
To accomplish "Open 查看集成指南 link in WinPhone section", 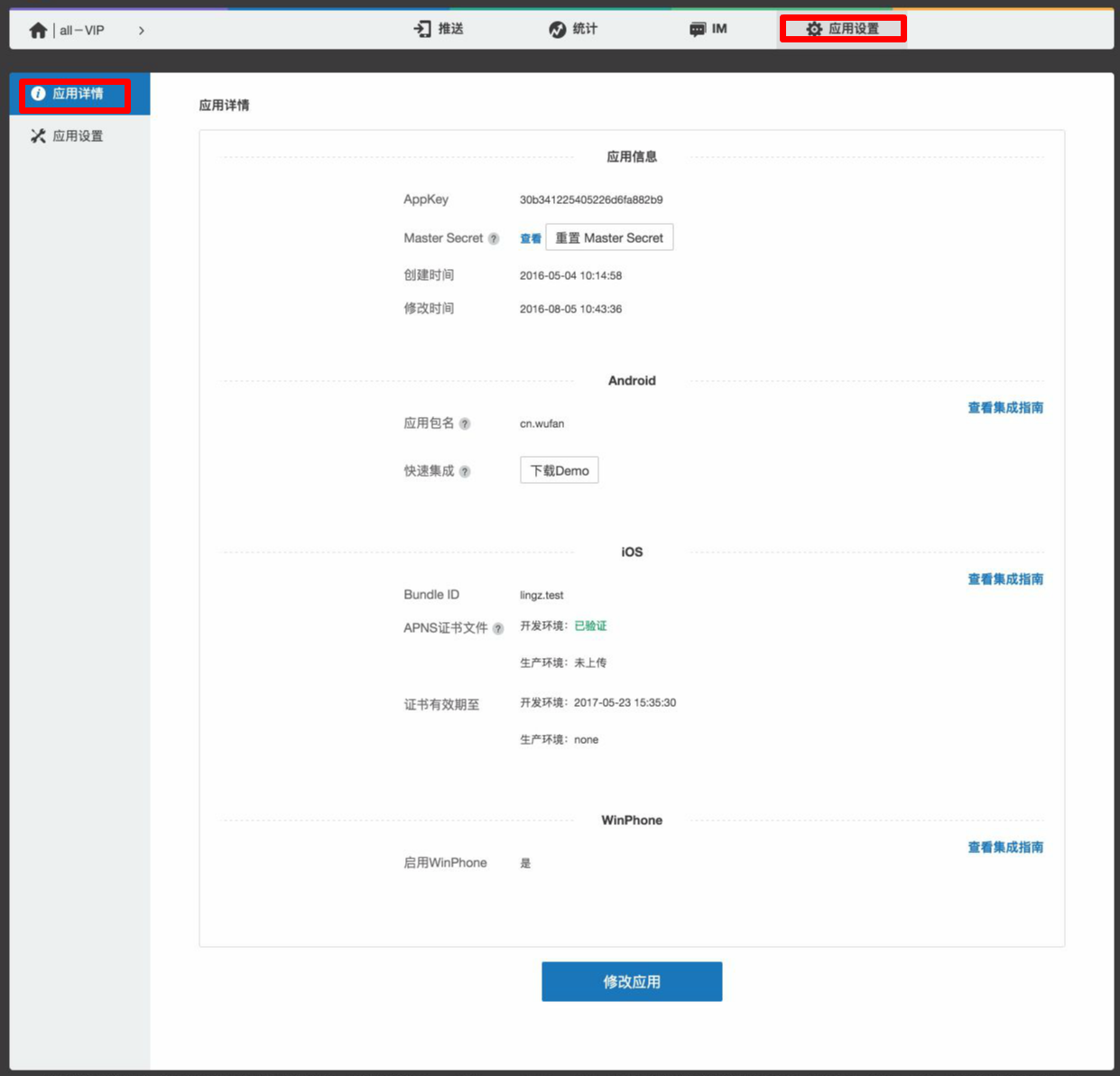I will [x=1005, y=848].
